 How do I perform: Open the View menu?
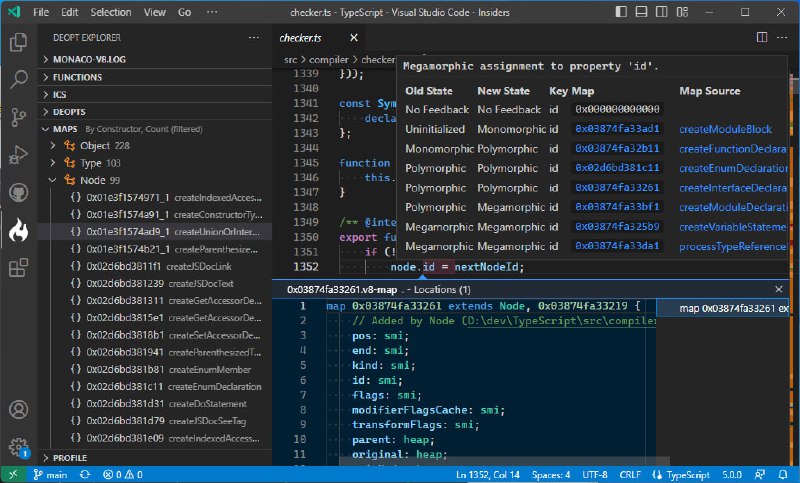pos(154,12)
